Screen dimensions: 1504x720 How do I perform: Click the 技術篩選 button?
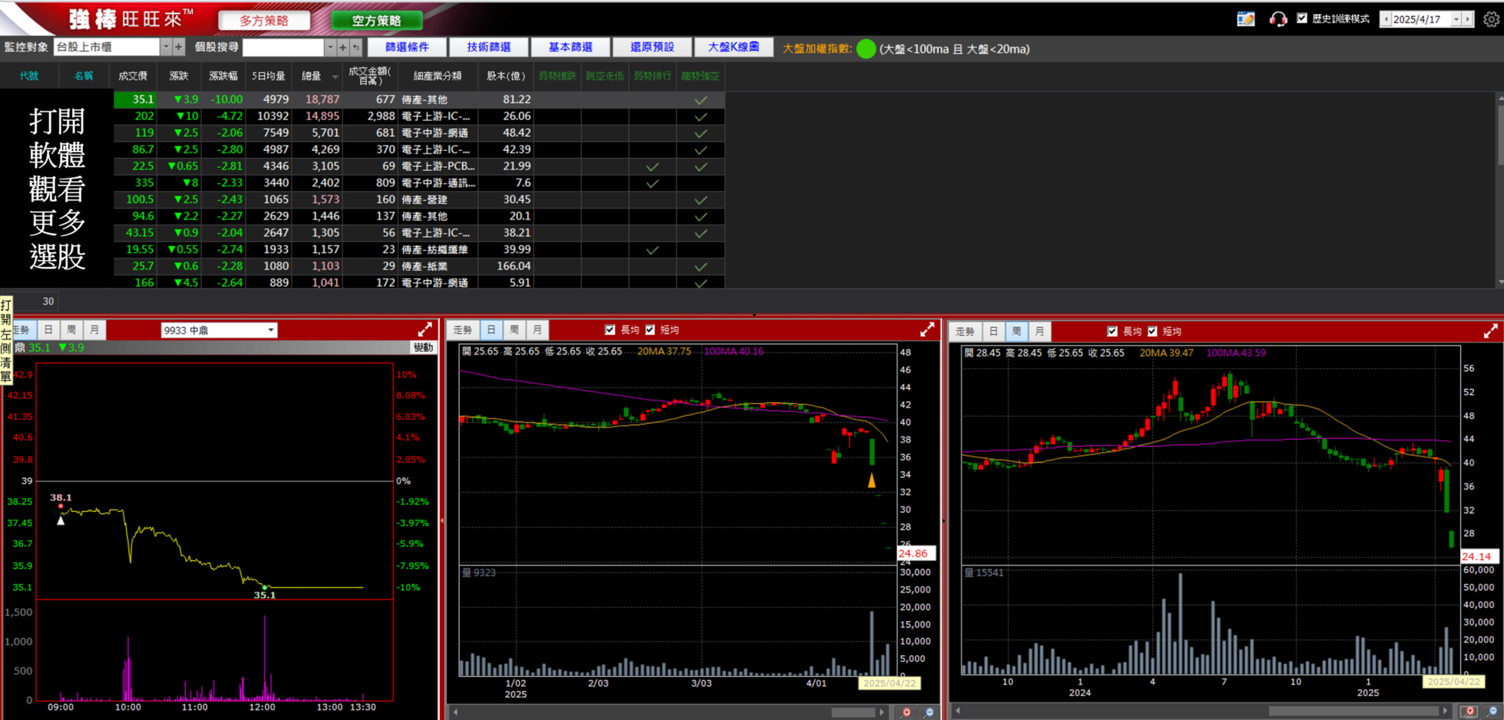click(489, 47)
